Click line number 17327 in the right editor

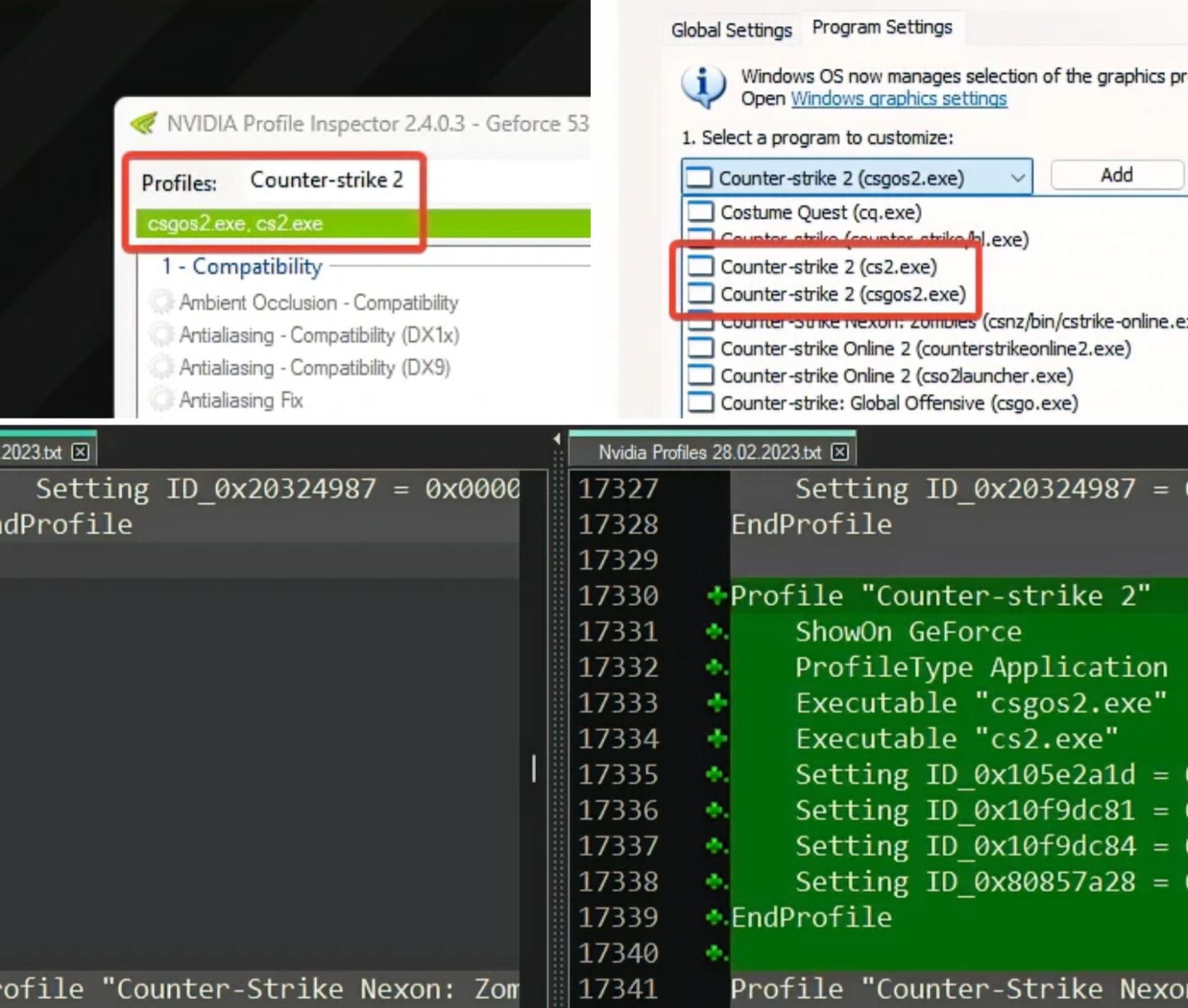pos(618,489)
